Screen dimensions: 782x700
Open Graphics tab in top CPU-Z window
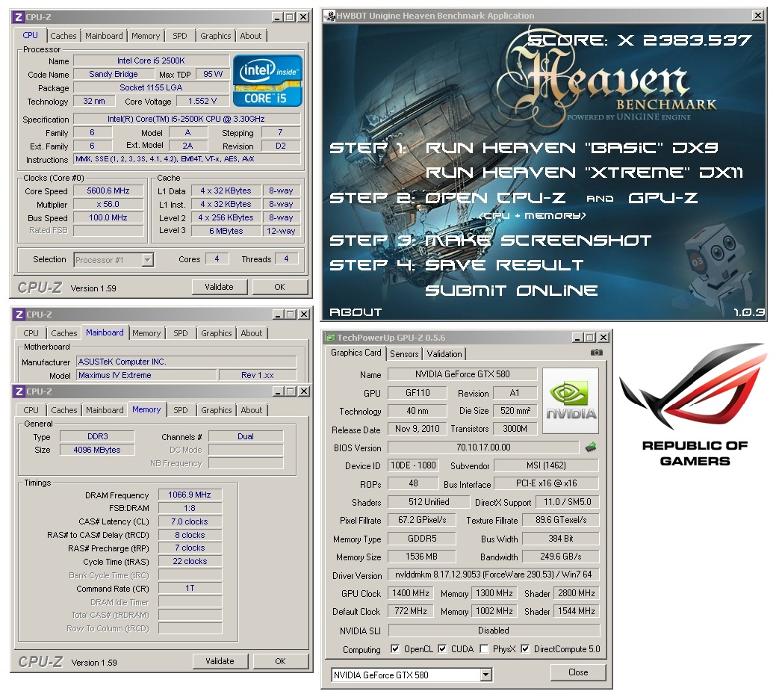[x=215, y=36]
